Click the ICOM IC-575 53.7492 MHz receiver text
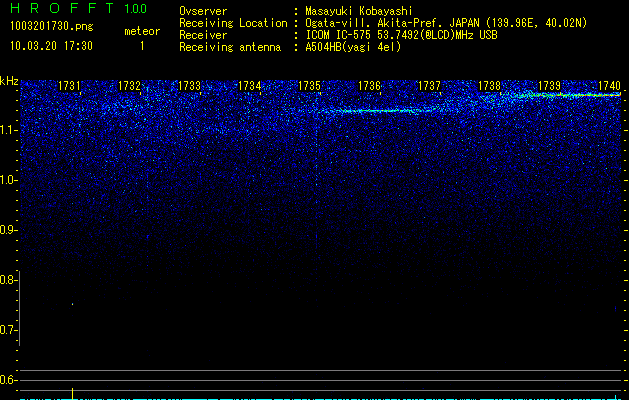 tap(401, 35)
